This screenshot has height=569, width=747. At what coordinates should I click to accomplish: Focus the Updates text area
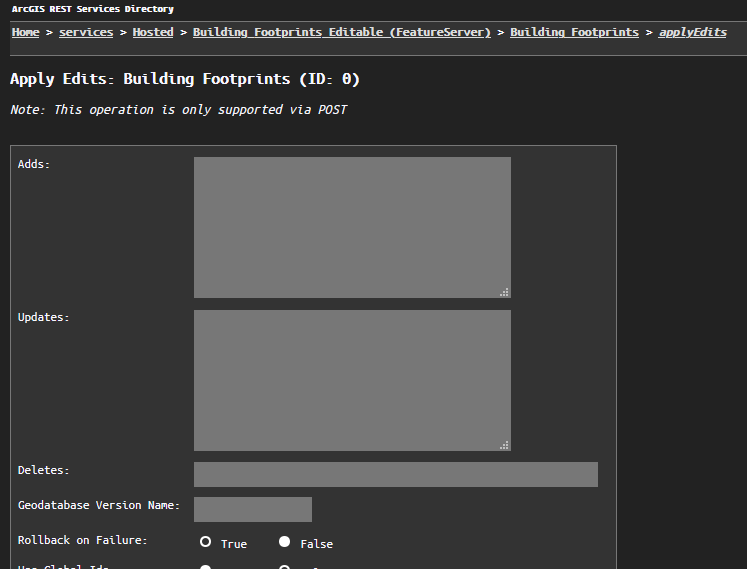tap(352, 380)
